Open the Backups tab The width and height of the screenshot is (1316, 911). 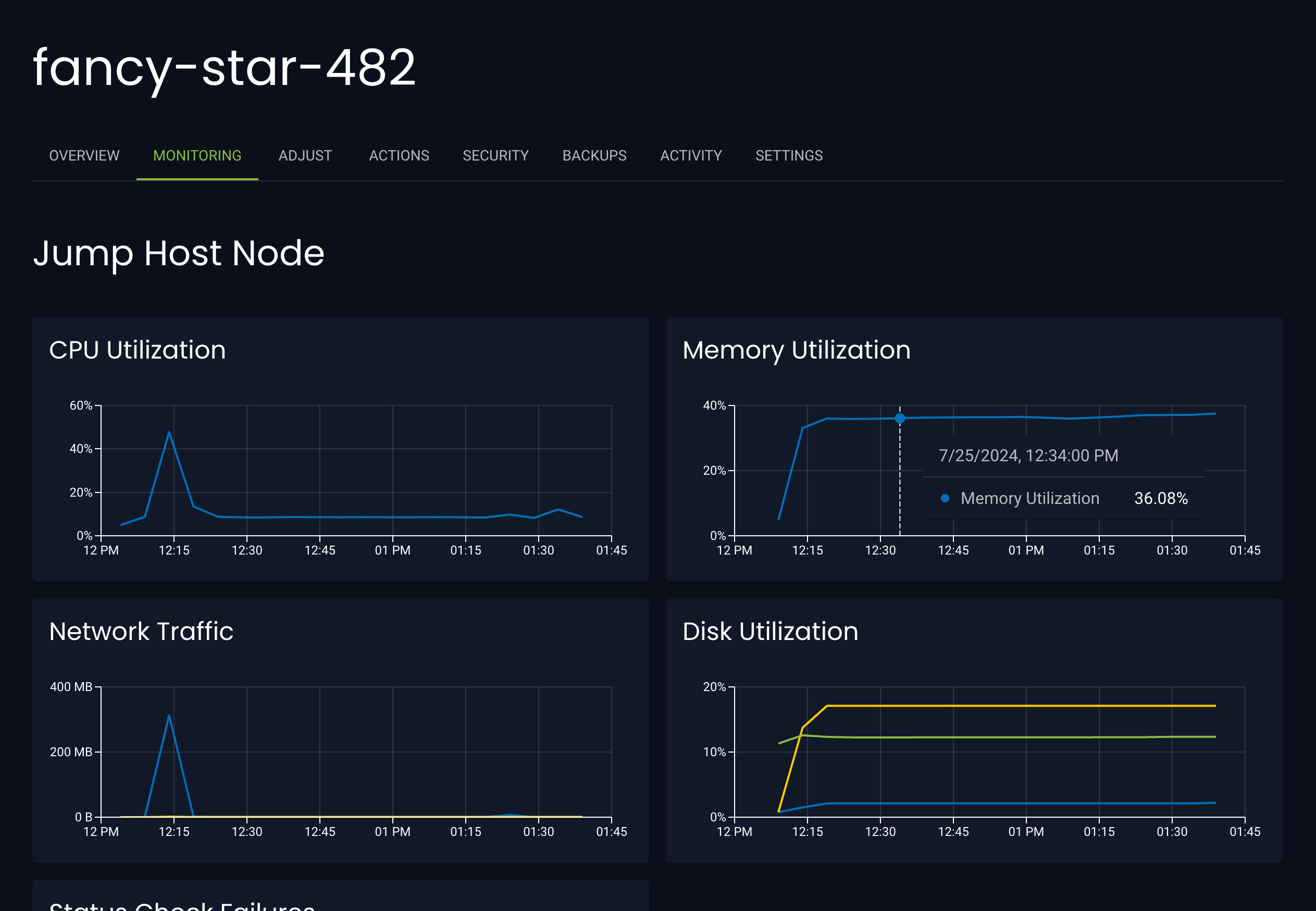(x=594, y=155)
